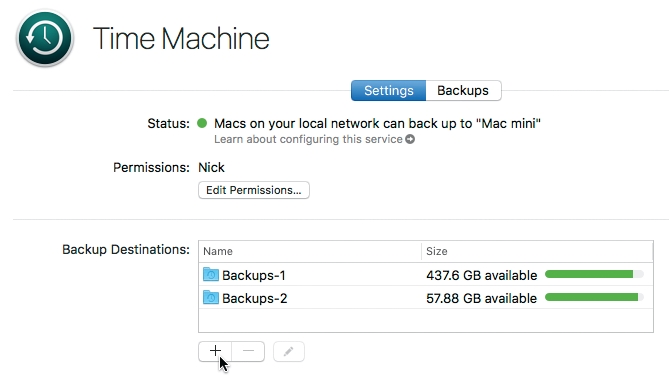Select the Backups-1 destination row
This screenshot has height=376, width=669.
[x=426, y=274]
